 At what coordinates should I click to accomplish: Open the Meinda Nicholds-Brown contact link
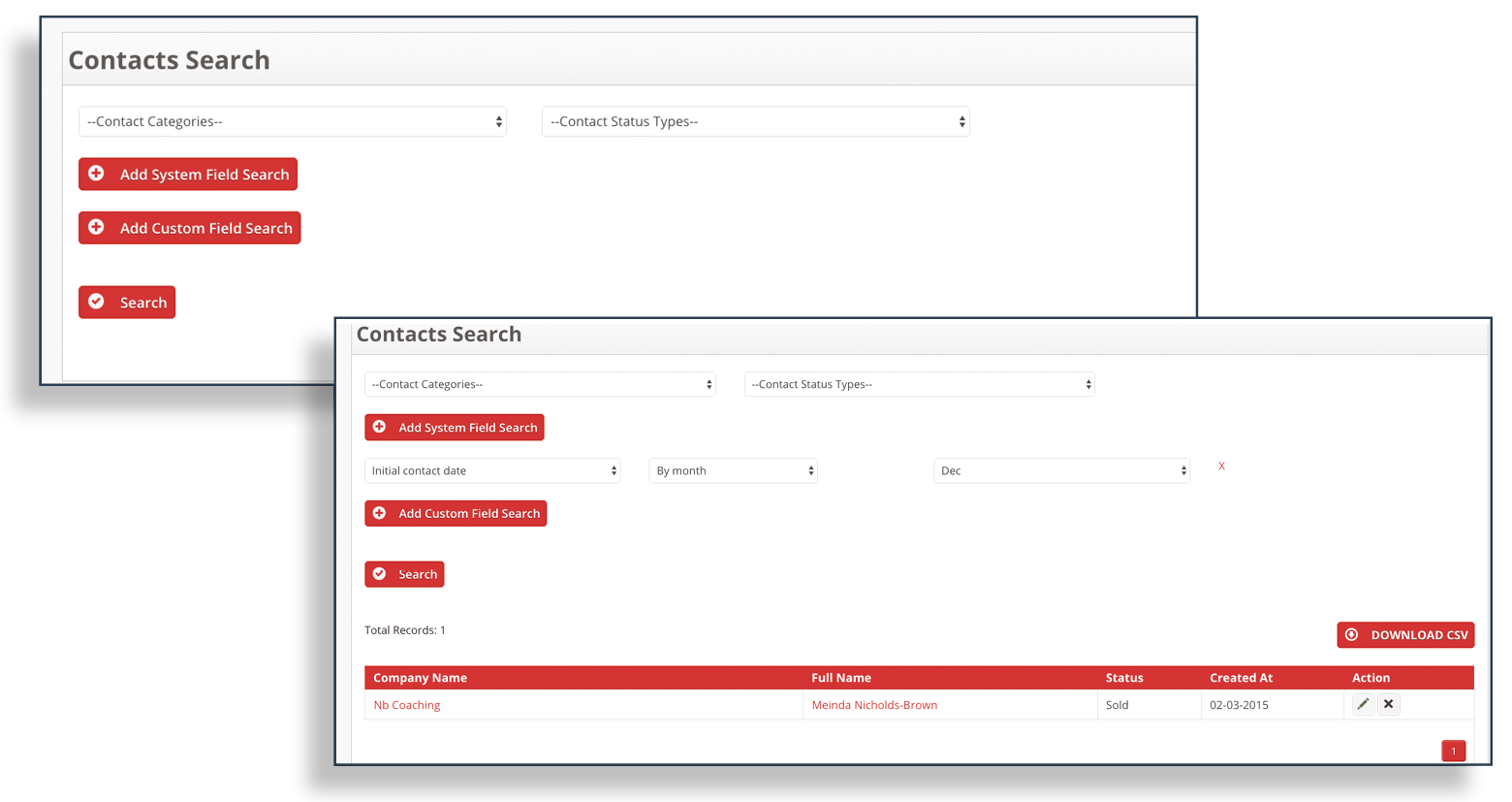[874, 705]
